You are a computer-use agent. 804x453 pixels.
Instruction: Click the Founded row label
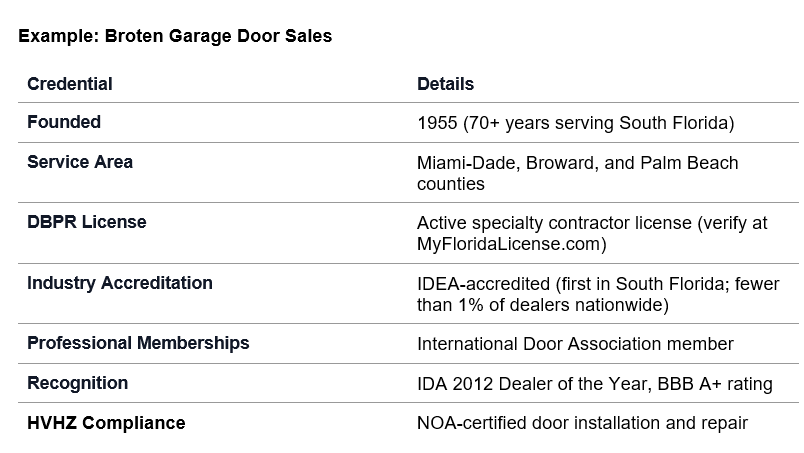(x=64, y=122)
